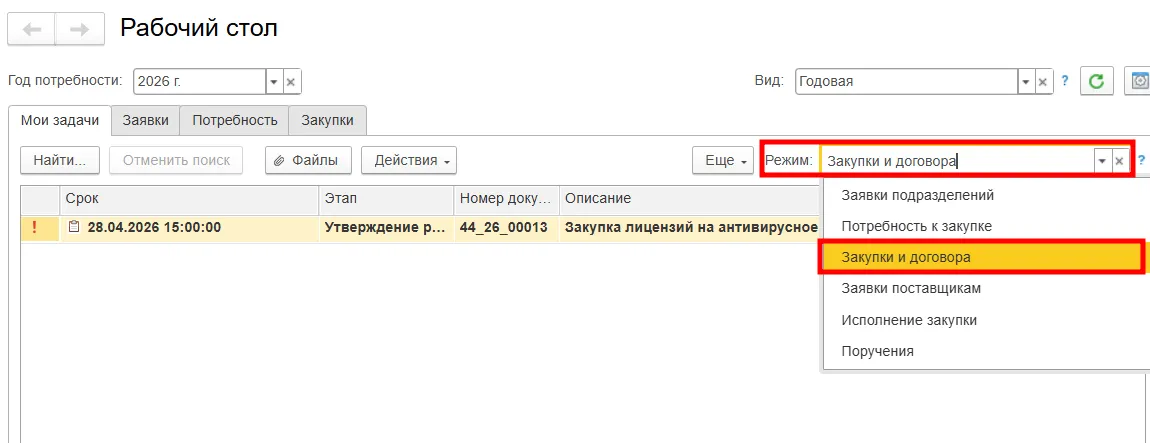
Task: Switch to the Мои задачи tab
Action: coord(60,121)
